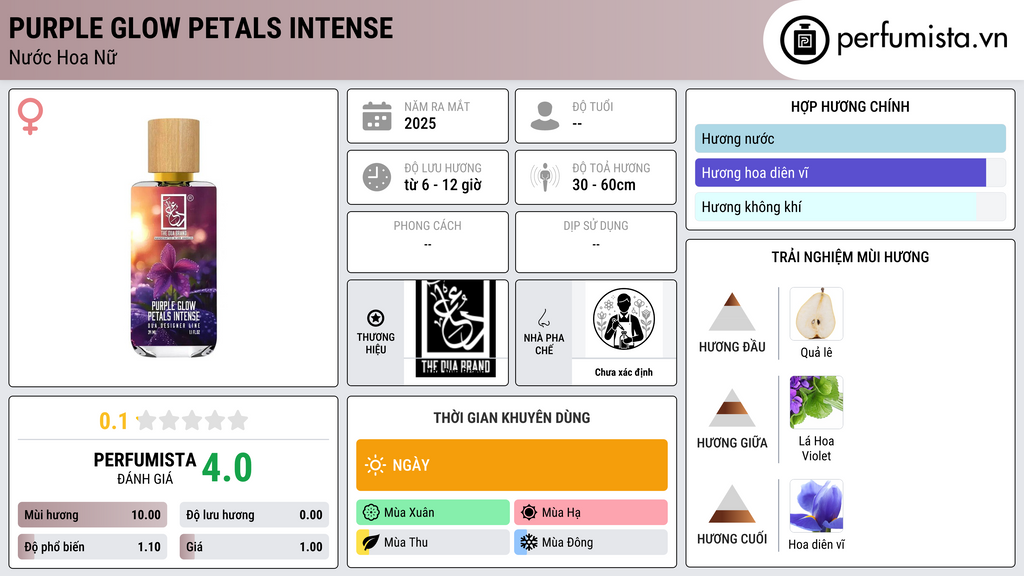
Task: Click the Hương nước accord bar
Action: tap(850, 139)
